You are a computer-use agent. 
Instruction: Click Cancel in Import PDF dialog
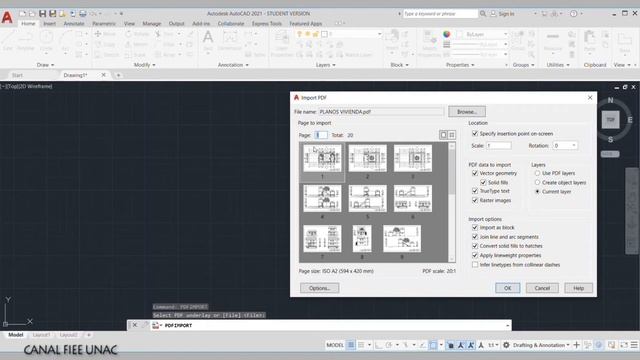click(x=542, y=288)
